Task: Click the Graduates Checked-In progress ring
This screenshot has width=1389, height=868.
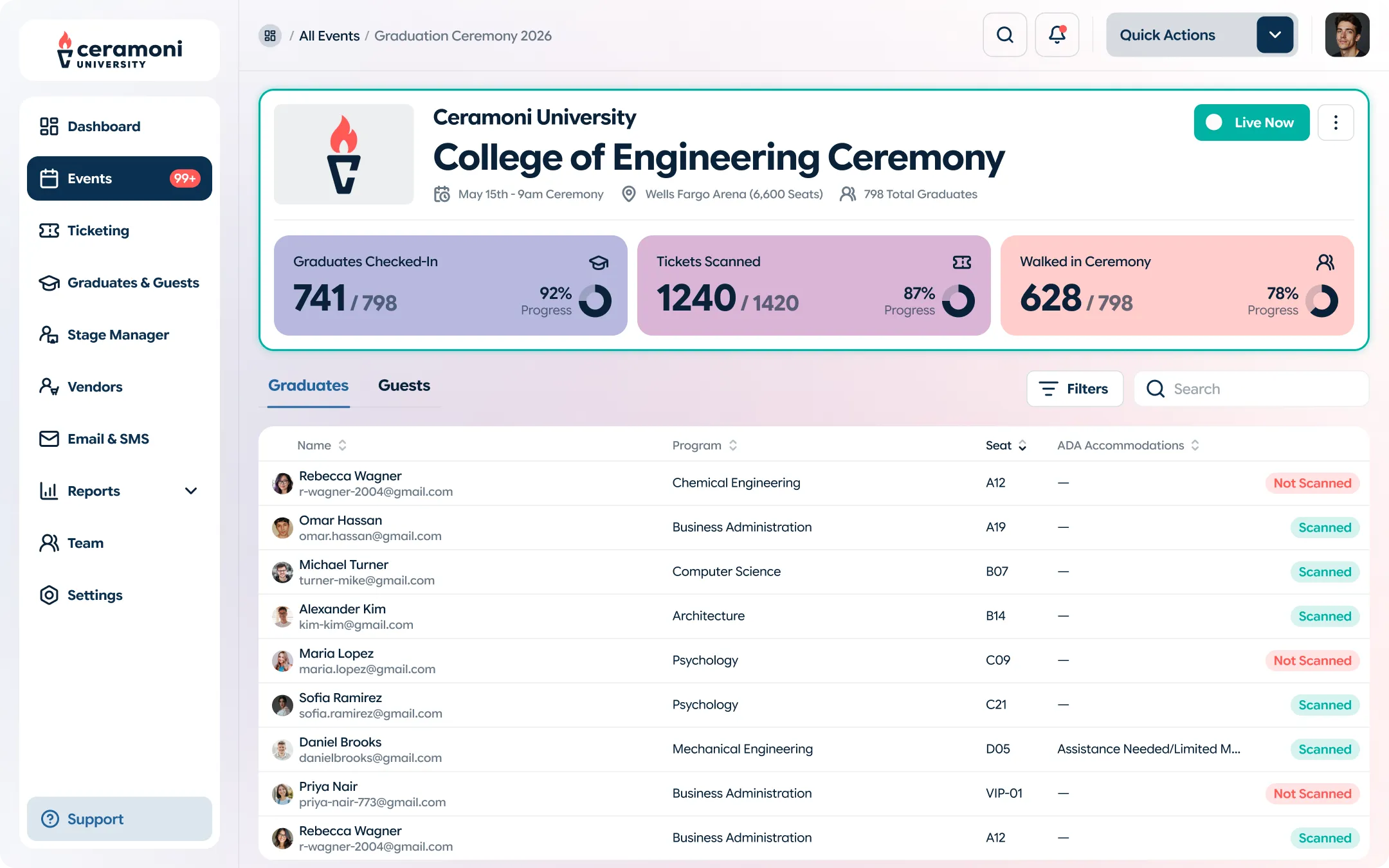Action: click(x=595, y=301)
